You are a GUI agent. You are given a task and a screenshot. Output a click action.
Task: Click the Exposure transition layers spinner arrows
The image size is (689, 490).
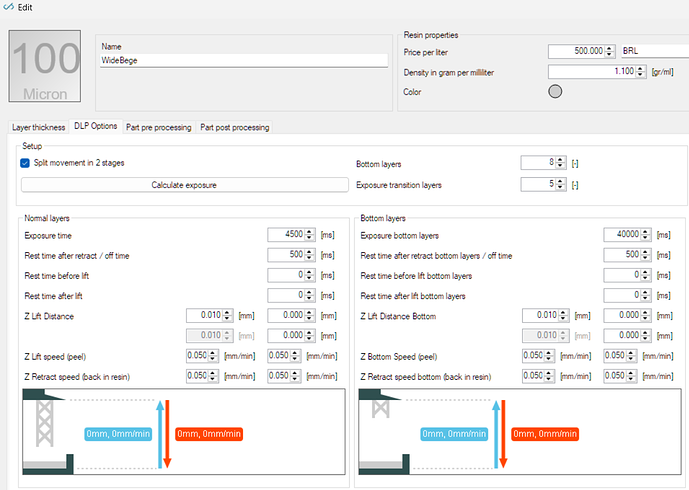(560, 184)
